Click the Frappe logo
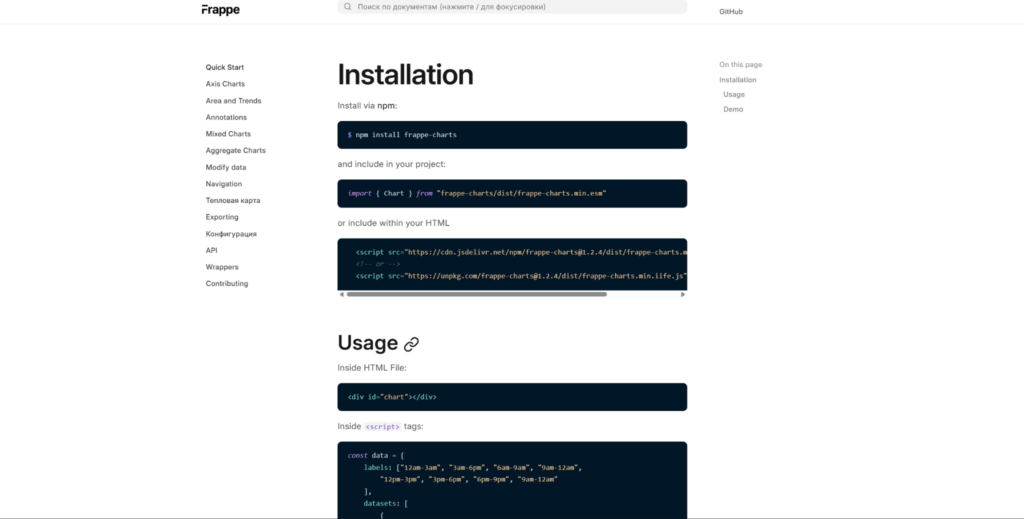1024x519 pixels. (x=221, y=10)
